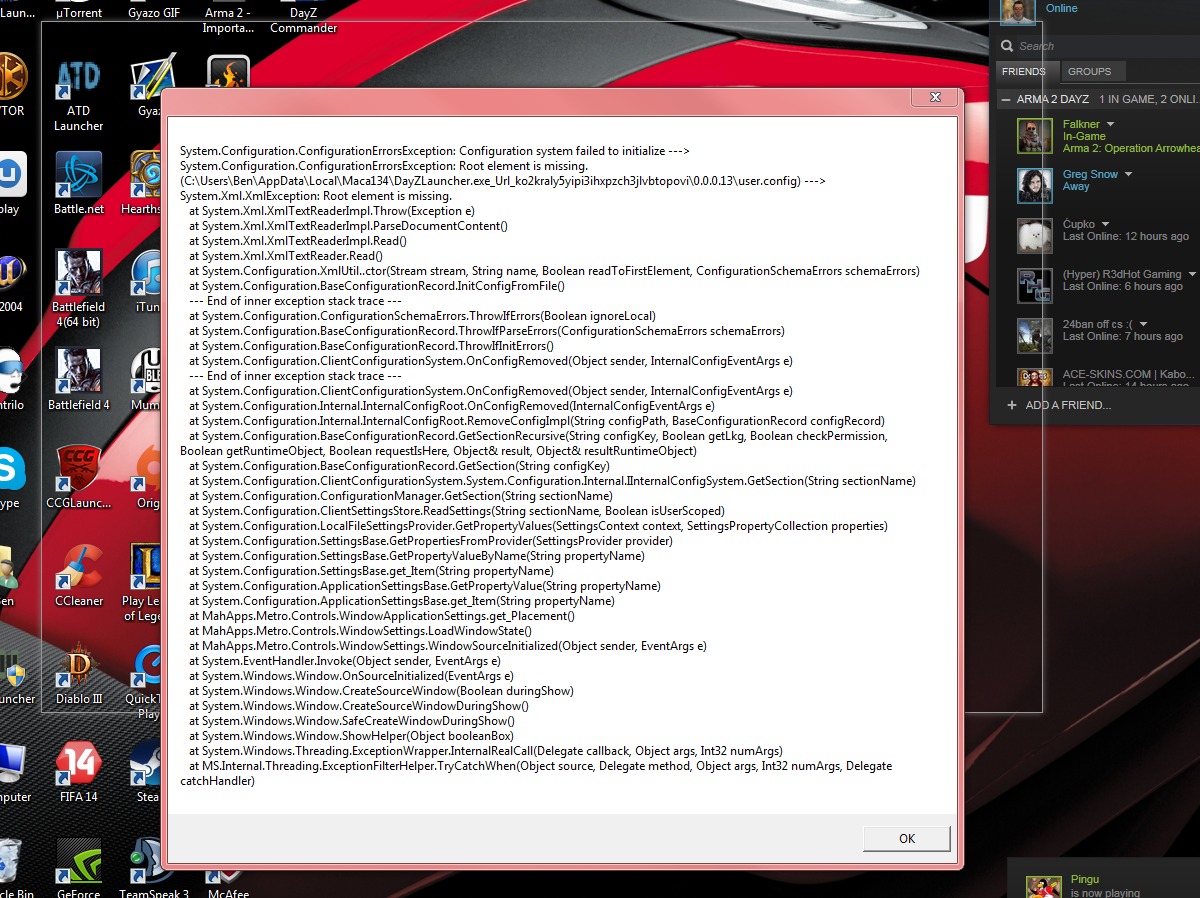Click 'Last Online: 6 hours ago' text

point(1122,287)
